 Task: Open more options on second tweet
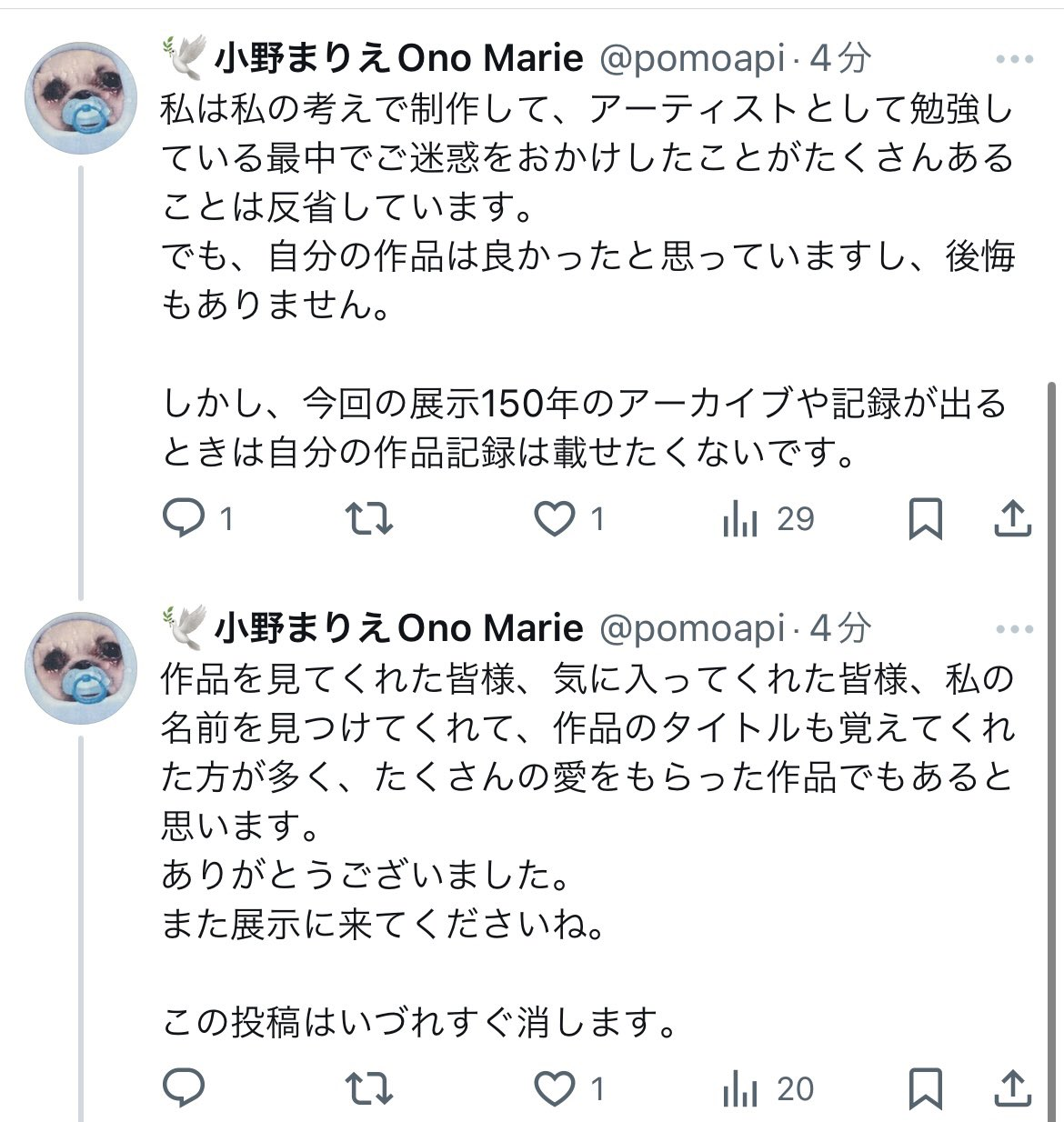point(1014,629)
